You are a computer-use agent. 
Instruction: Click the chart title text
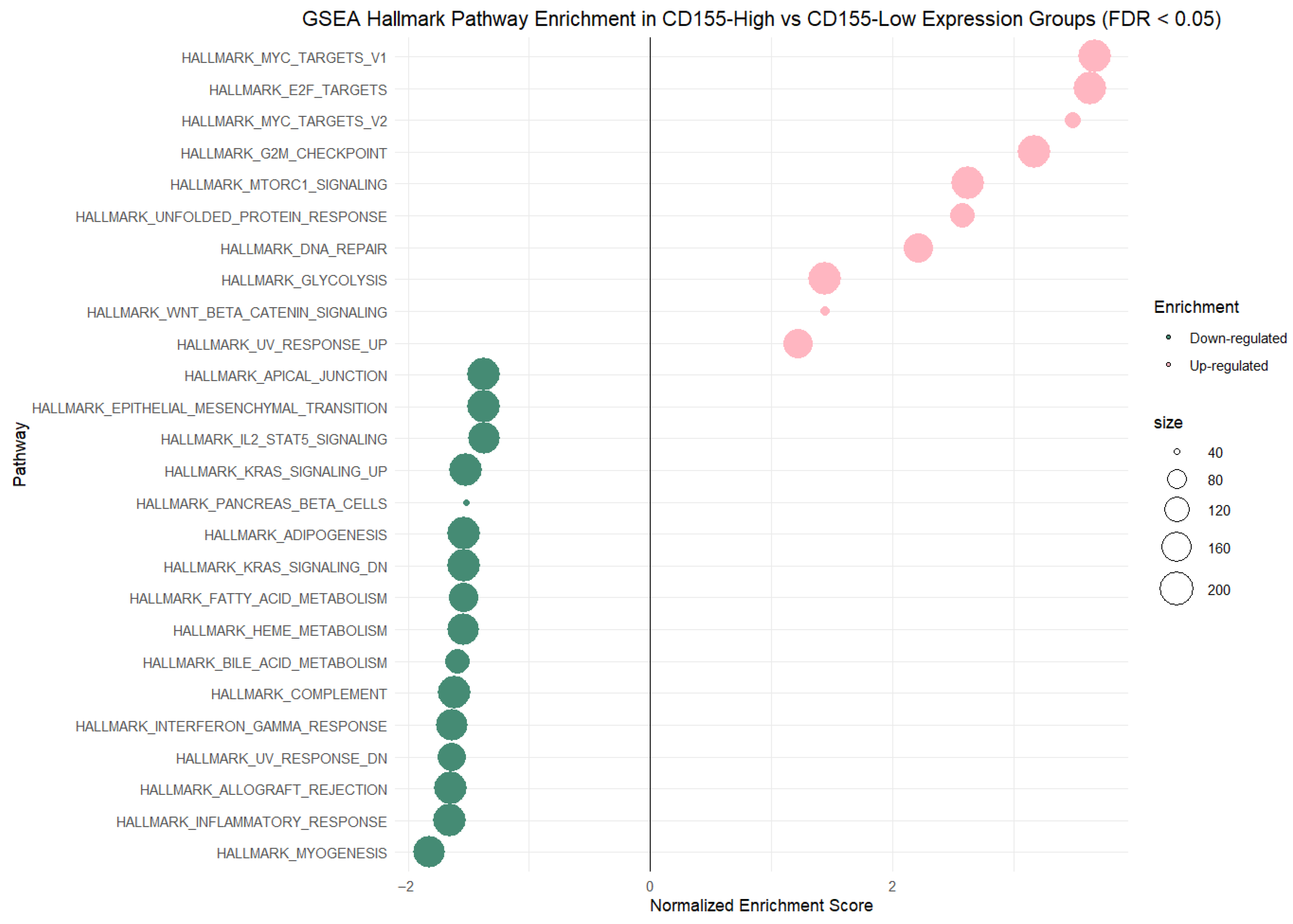pyautogui.click(x=761, y=19)
